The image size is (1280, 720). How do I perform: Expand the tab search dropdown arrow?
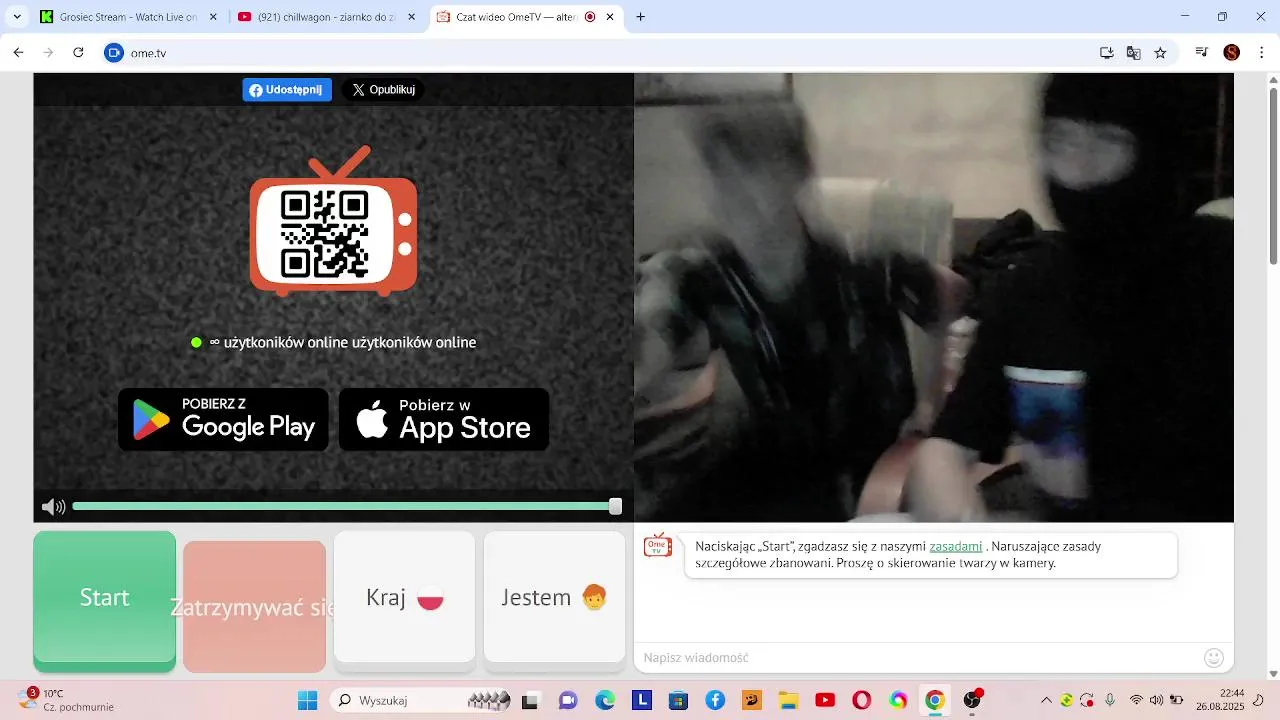click(17, 17)
